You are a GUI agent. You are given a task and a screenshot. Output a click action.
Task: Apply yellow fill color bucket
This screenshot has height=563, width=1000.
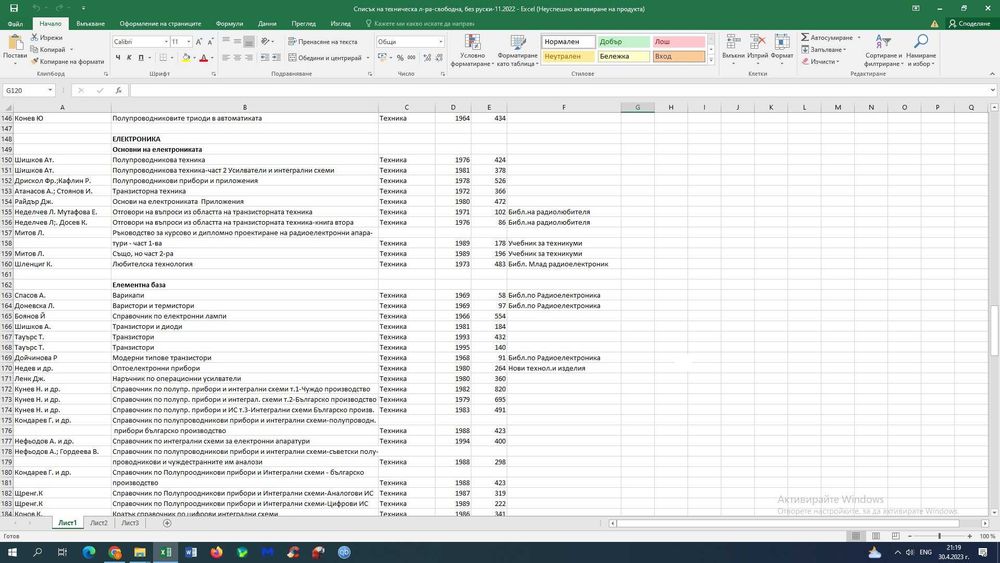[186, 57]
